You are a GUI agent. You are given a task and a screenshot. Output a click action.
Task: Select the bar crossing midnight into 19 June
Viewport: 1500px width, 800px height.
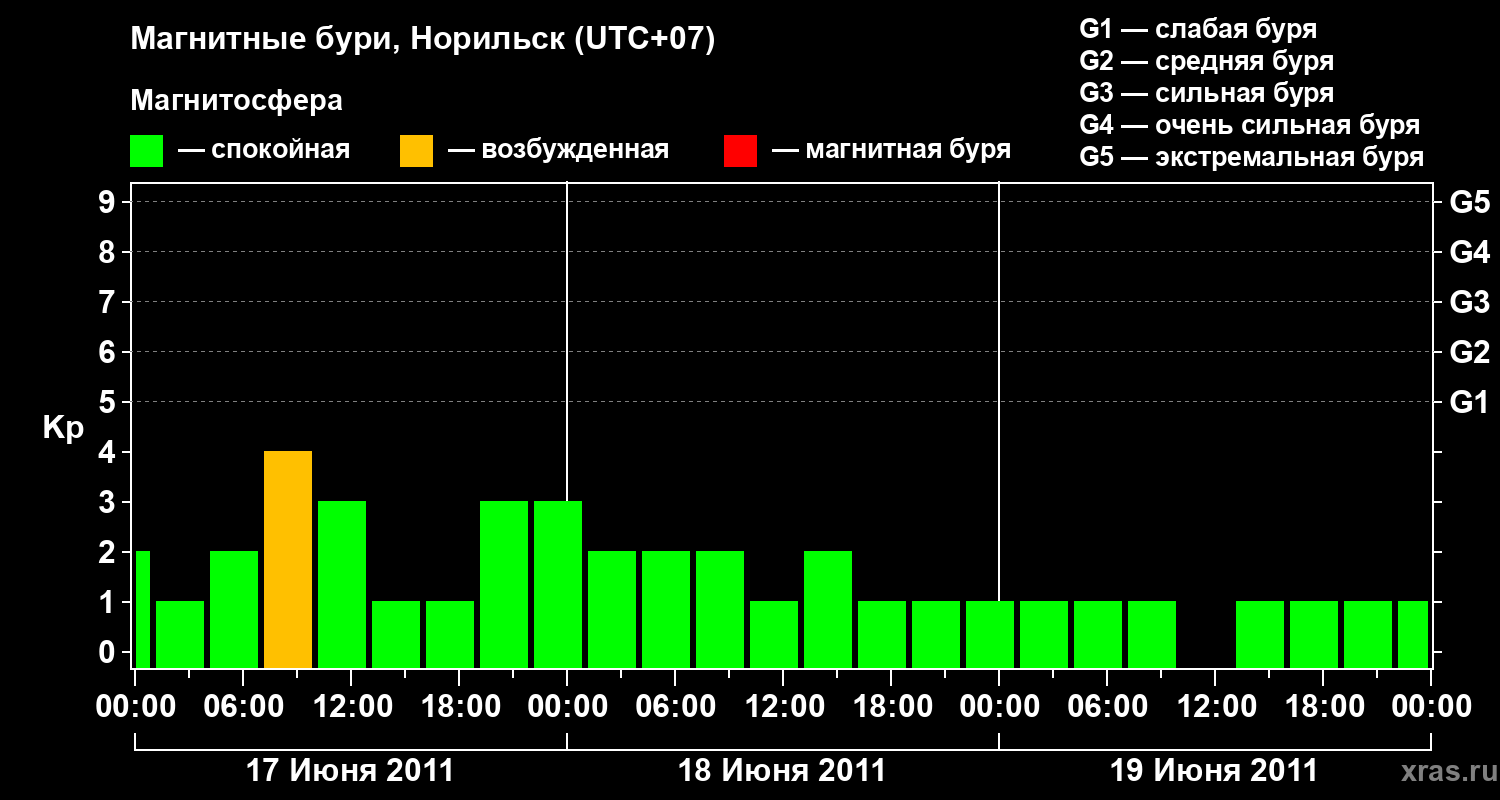[x=990, y=634]
